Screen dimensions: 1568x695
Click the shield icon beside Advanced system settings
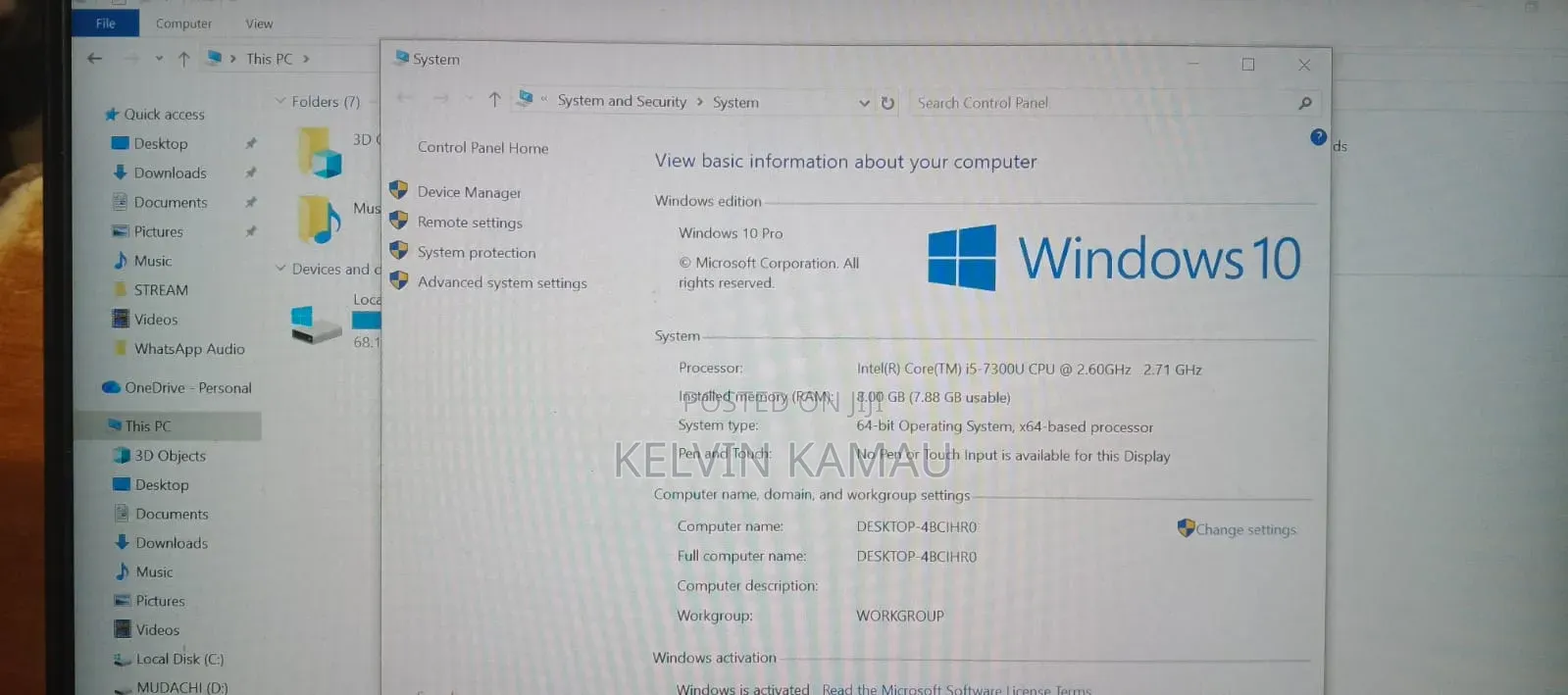coord(398,280)
